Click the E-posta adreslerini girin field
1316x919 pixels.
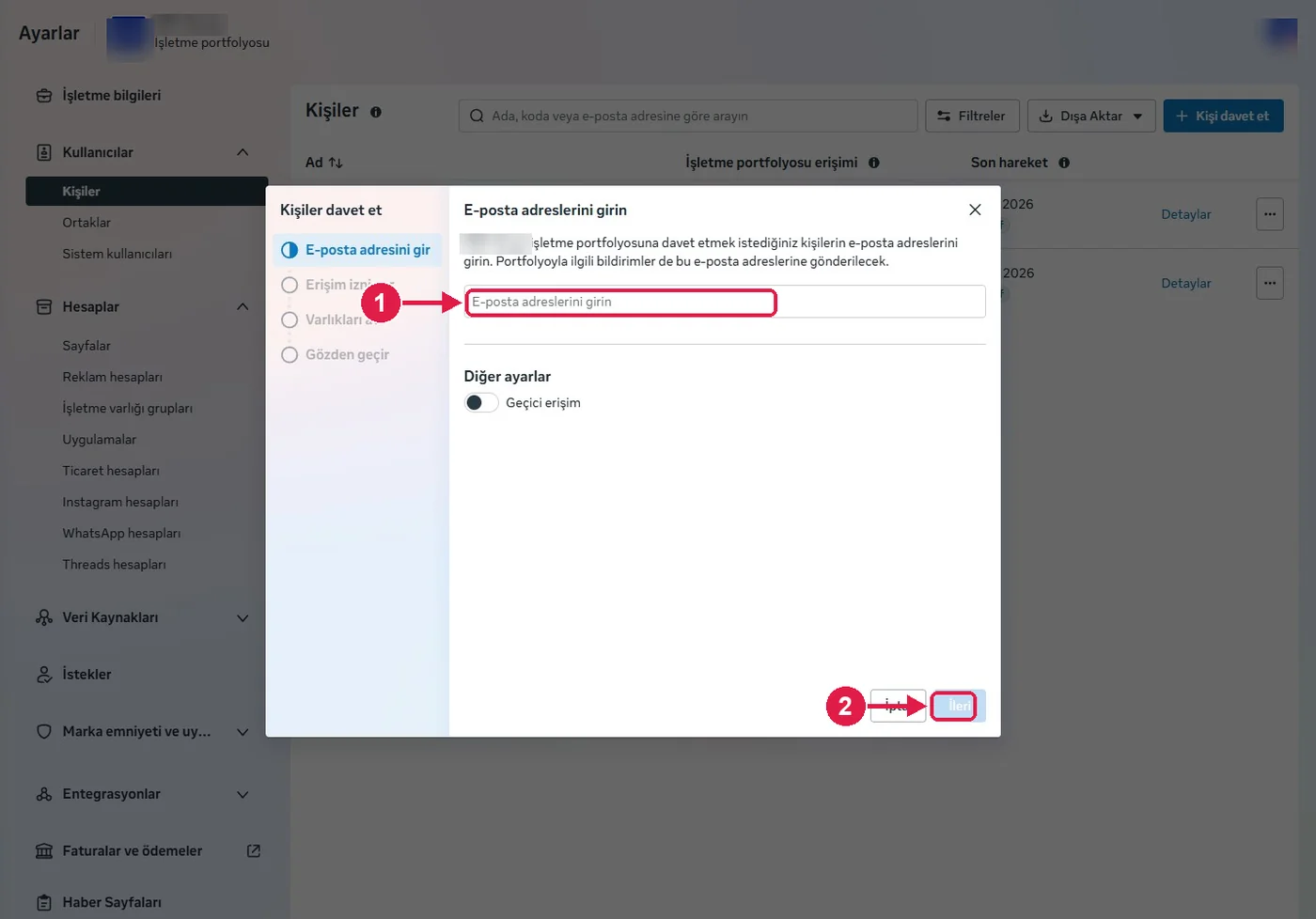725,302
